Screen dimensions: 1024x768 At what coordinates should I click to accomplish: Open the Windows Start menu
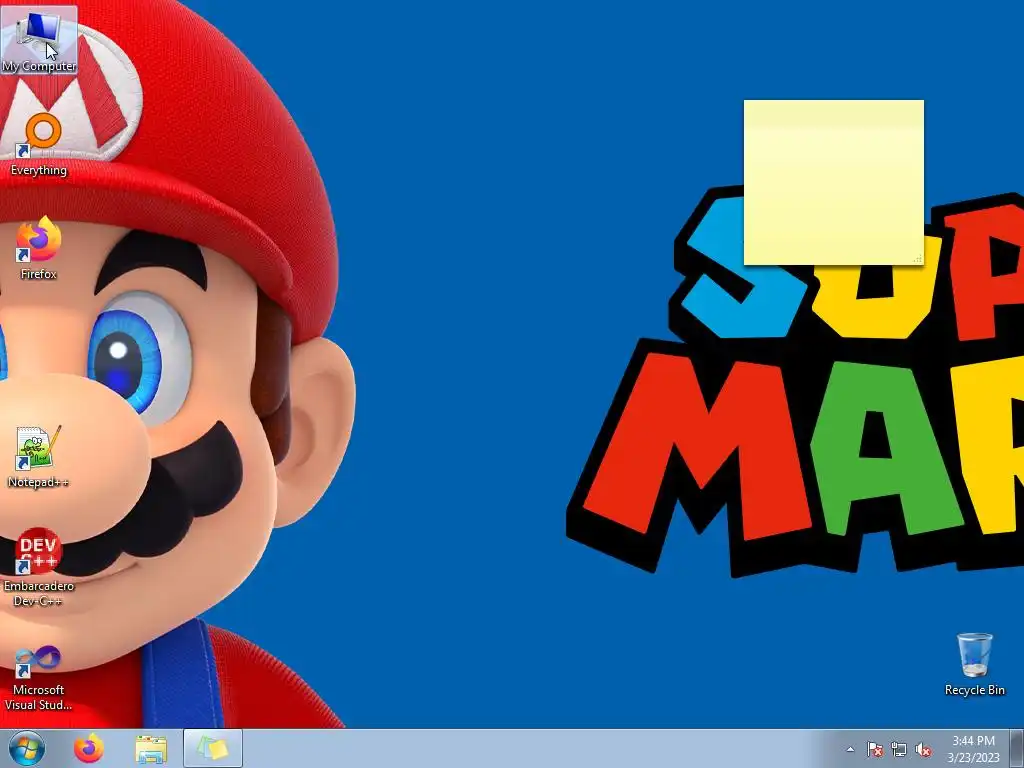[27, 748]
